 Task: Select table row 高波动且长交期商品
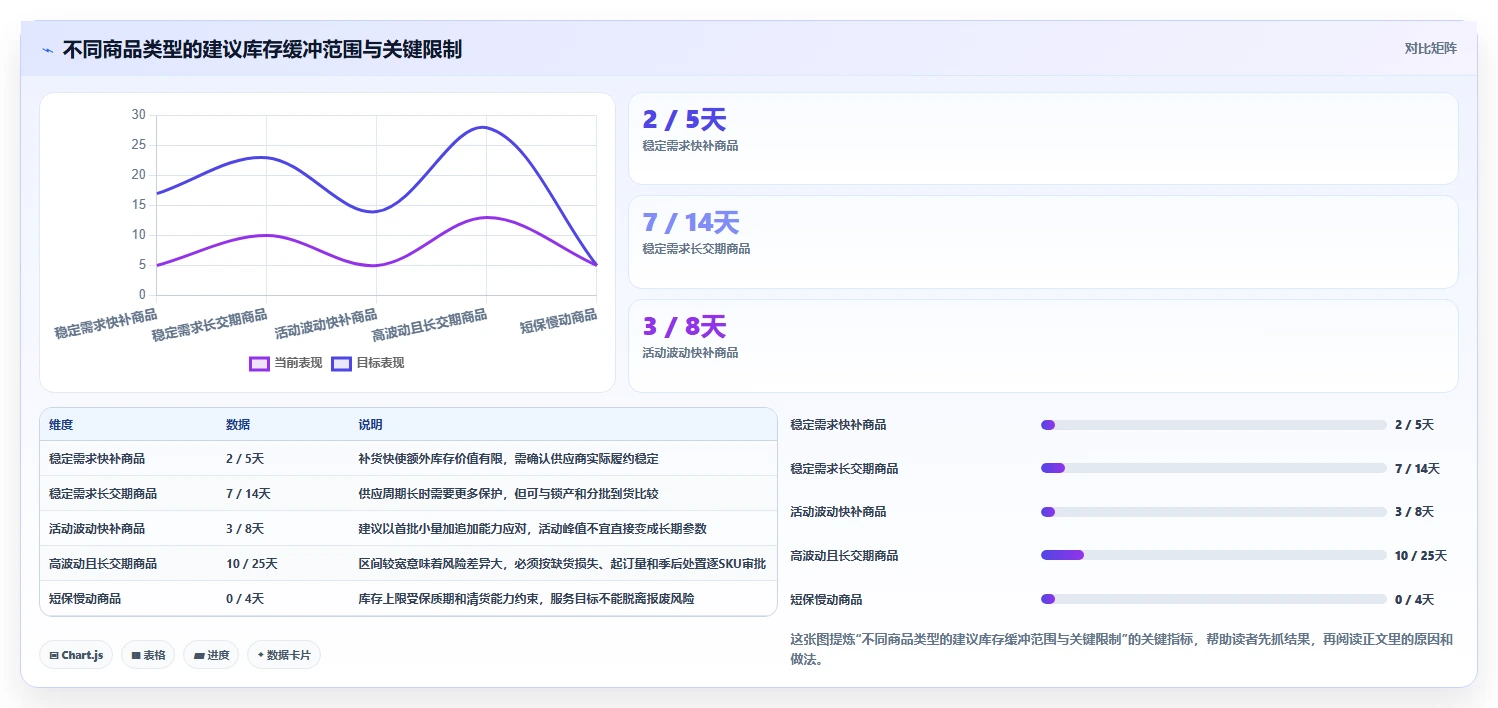coord(408,563)
